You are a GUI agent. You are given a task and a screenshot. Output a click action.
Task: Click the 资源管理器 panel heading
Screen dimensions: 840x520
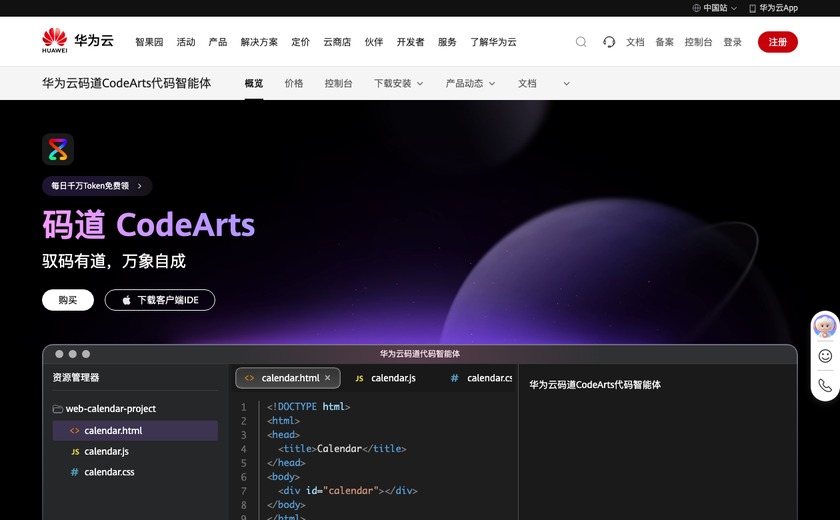(x=76, y=378)
